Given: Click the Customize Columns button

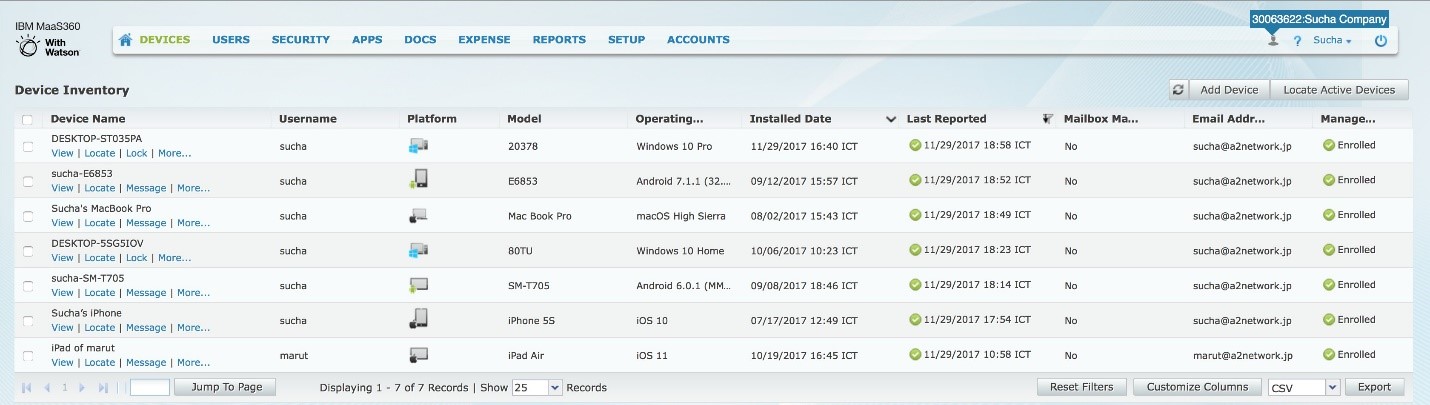Looking at the screenshot, I should coord(1197,387).
